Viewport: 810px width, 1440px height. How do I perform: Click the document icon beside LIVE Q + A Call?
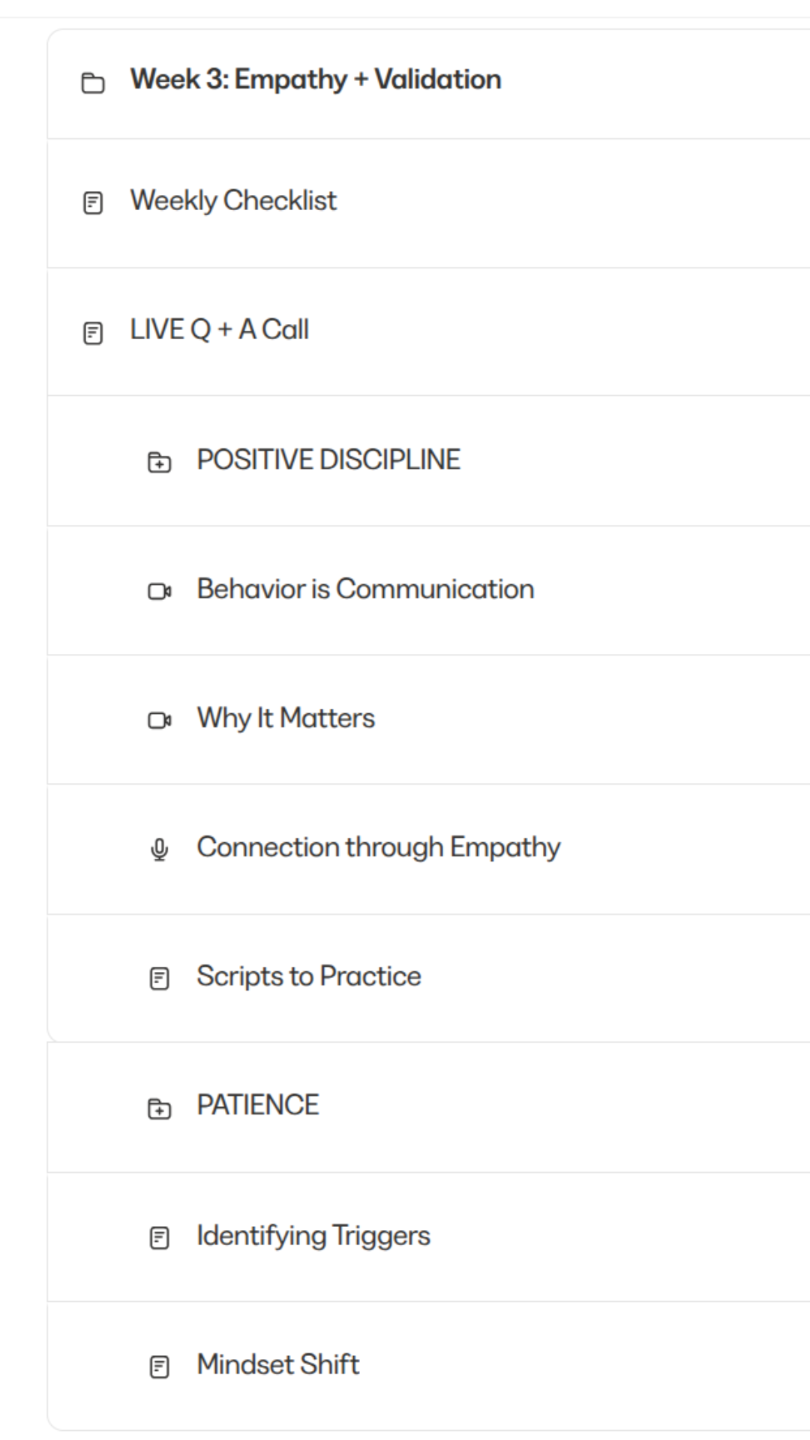pyautogui.click(x=92, y=333)
